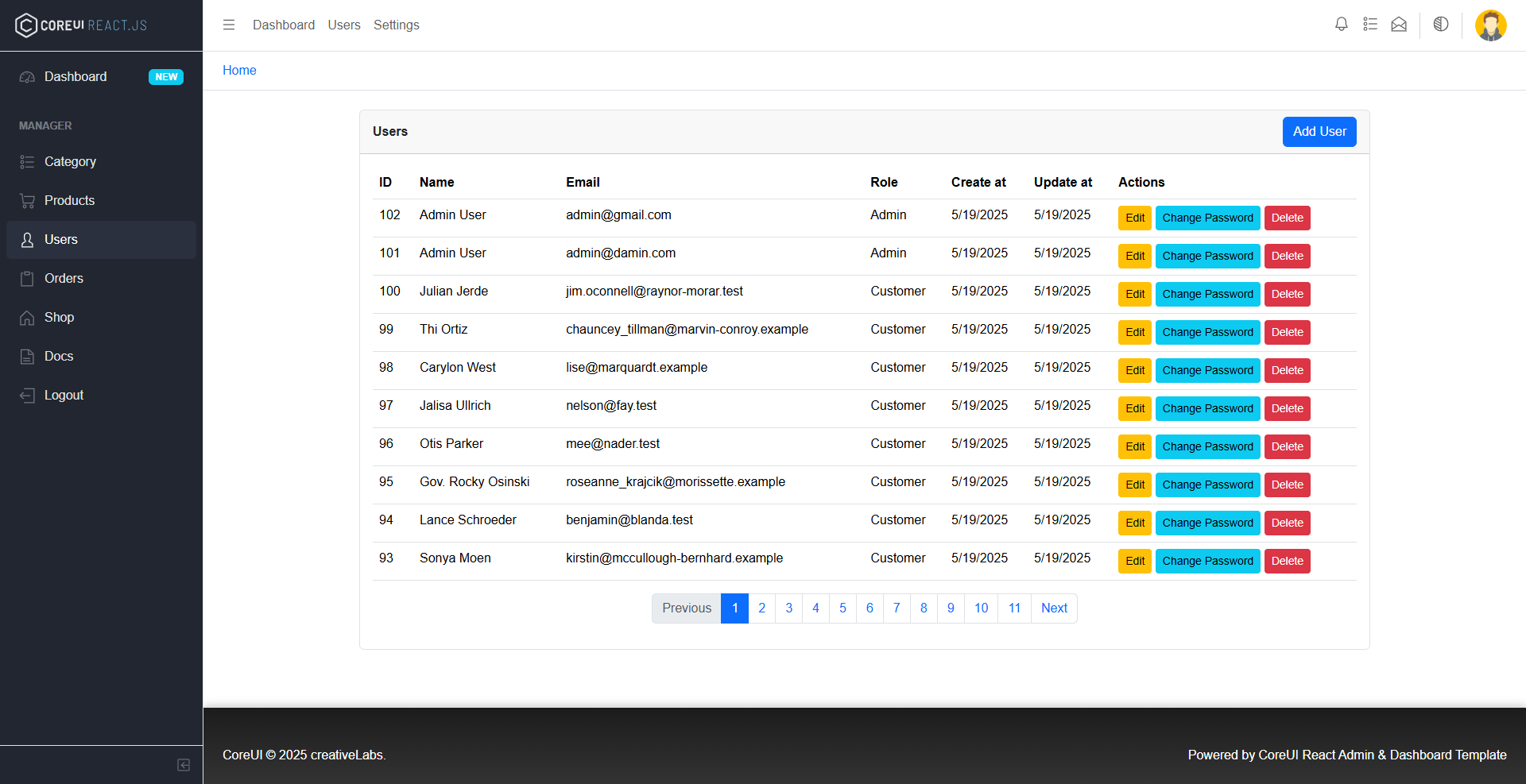Toggle the theme contrast icon

pyautogui.click(x=1441, y=25)
